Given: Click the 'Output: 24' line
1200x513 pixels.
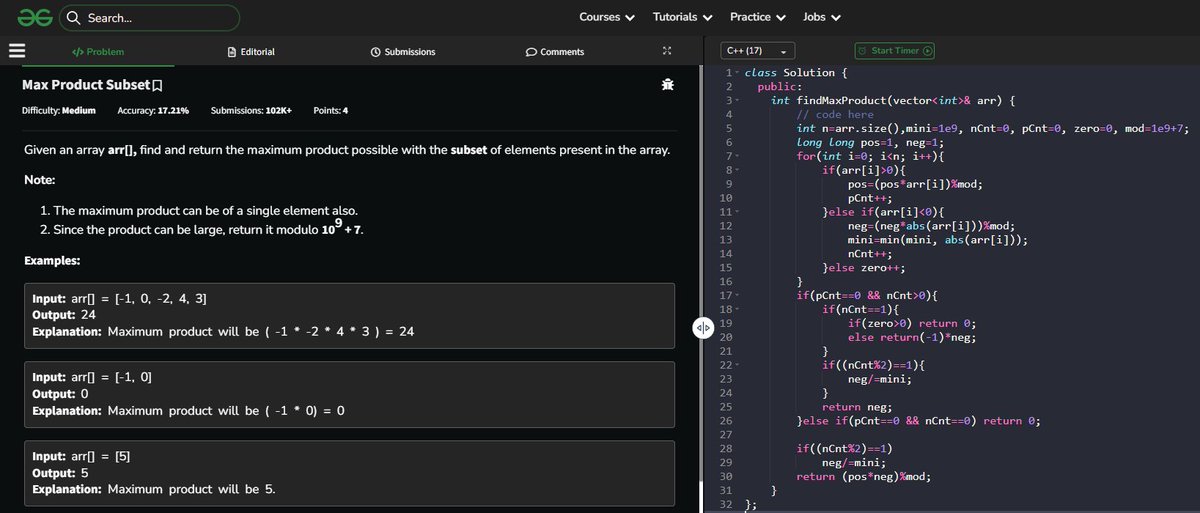Looking at the screenshot, I should (x=64, y=315).
